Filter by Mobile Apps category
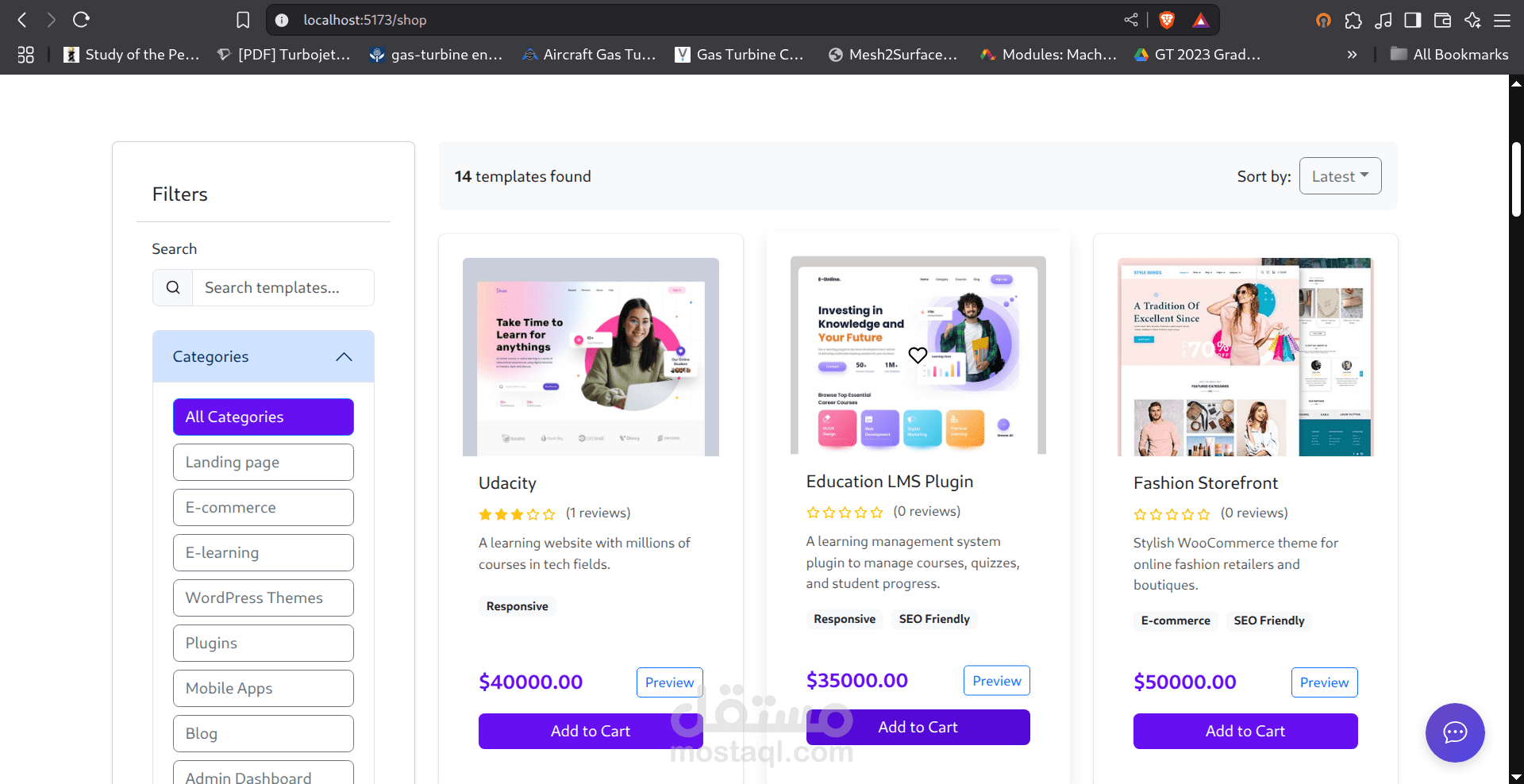This screenshot has height=784, width=1524. (264, 688)
